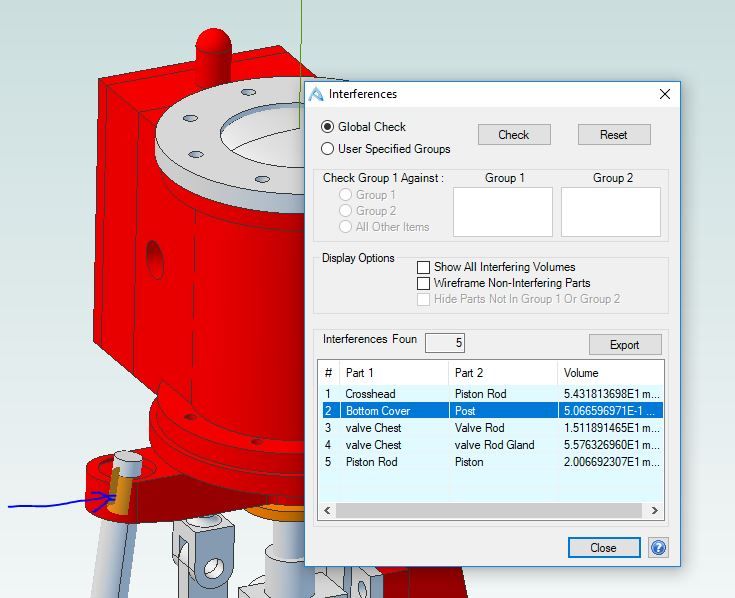The height and width of the screenshot is (598, 735).
Task: Click the Interferences dialog app logo icon
Action: (x=316, y=94)
